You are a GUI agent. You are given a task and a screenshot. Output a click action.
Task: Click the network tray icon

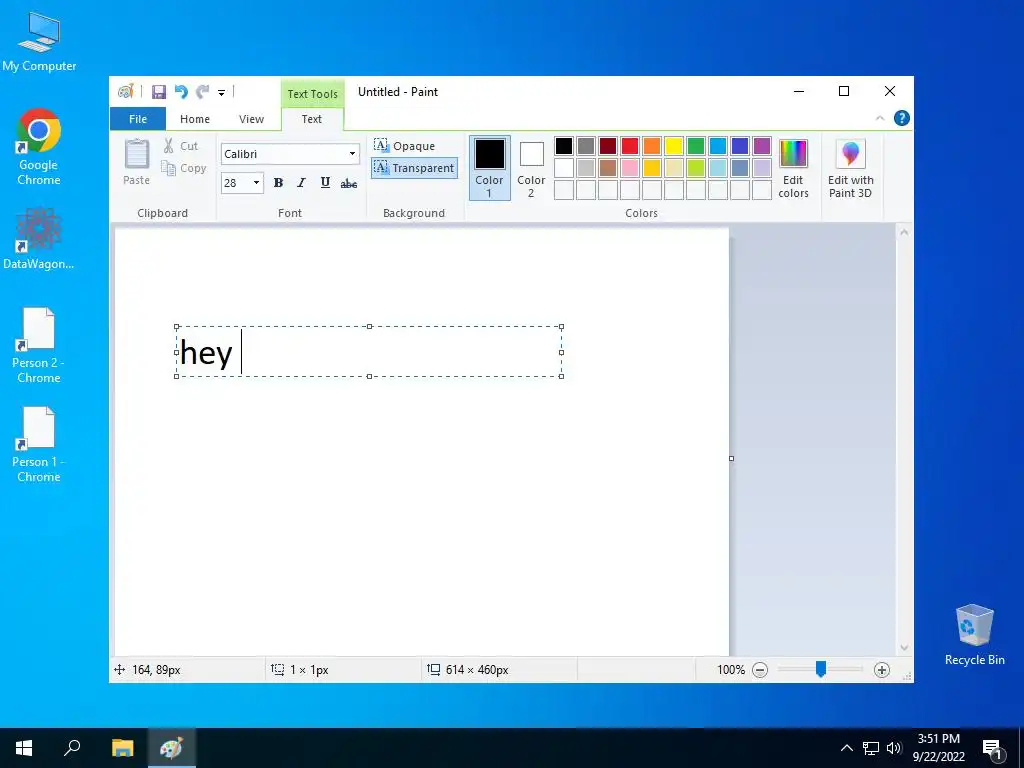click(x=871, y=748)
